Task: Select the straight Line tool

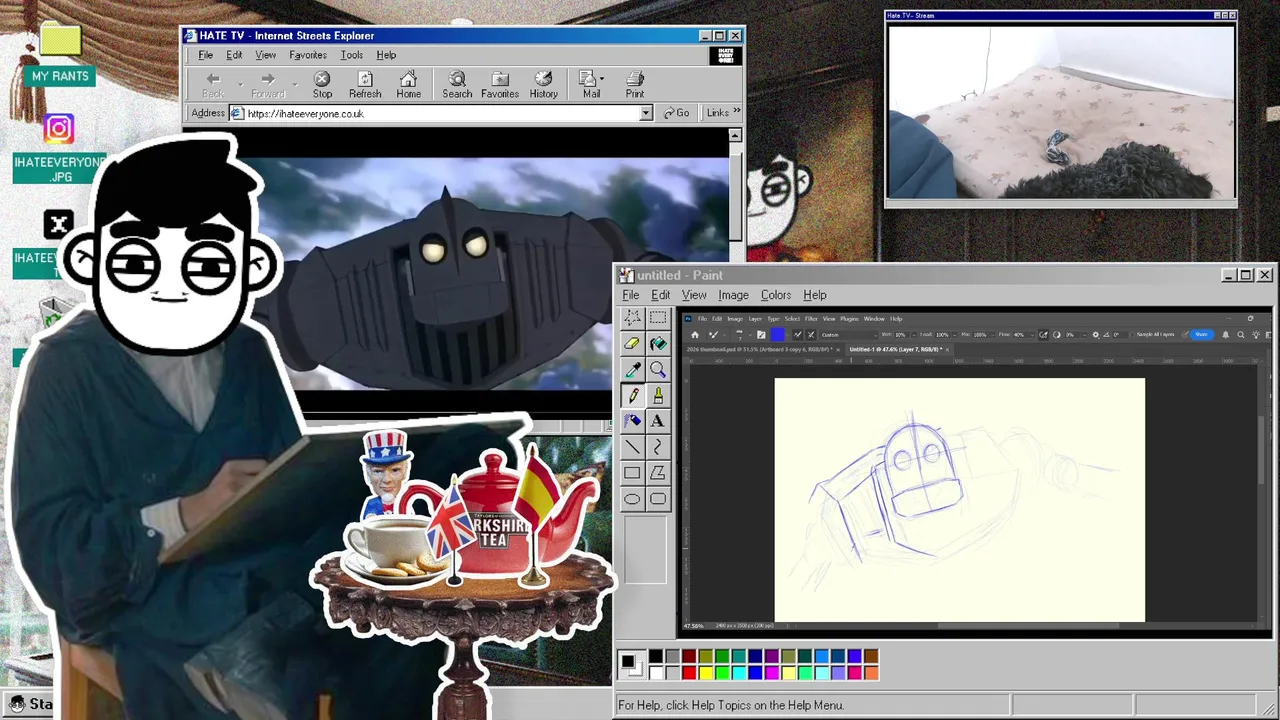Action: 632,447
